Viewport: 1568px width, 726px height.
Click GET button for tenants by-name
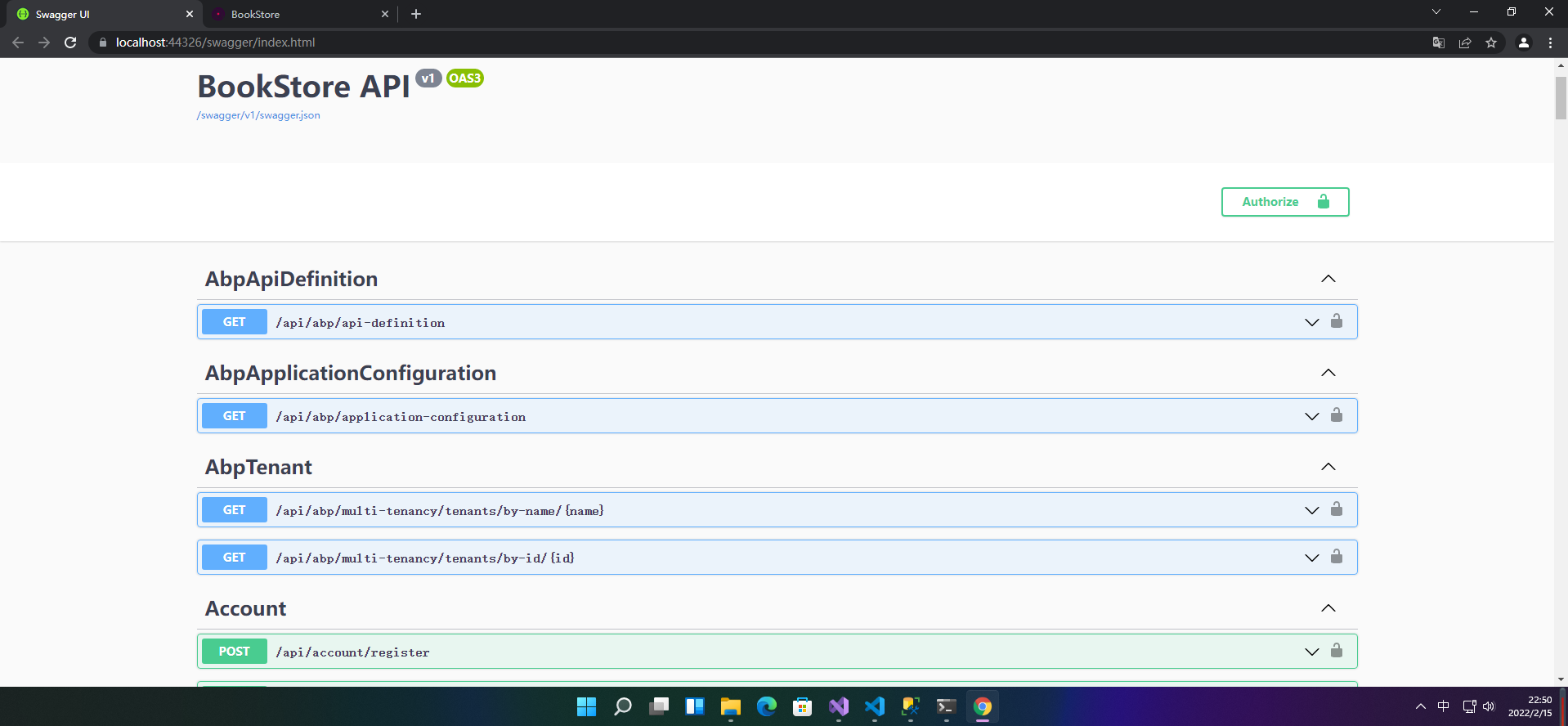coord(235,510)
